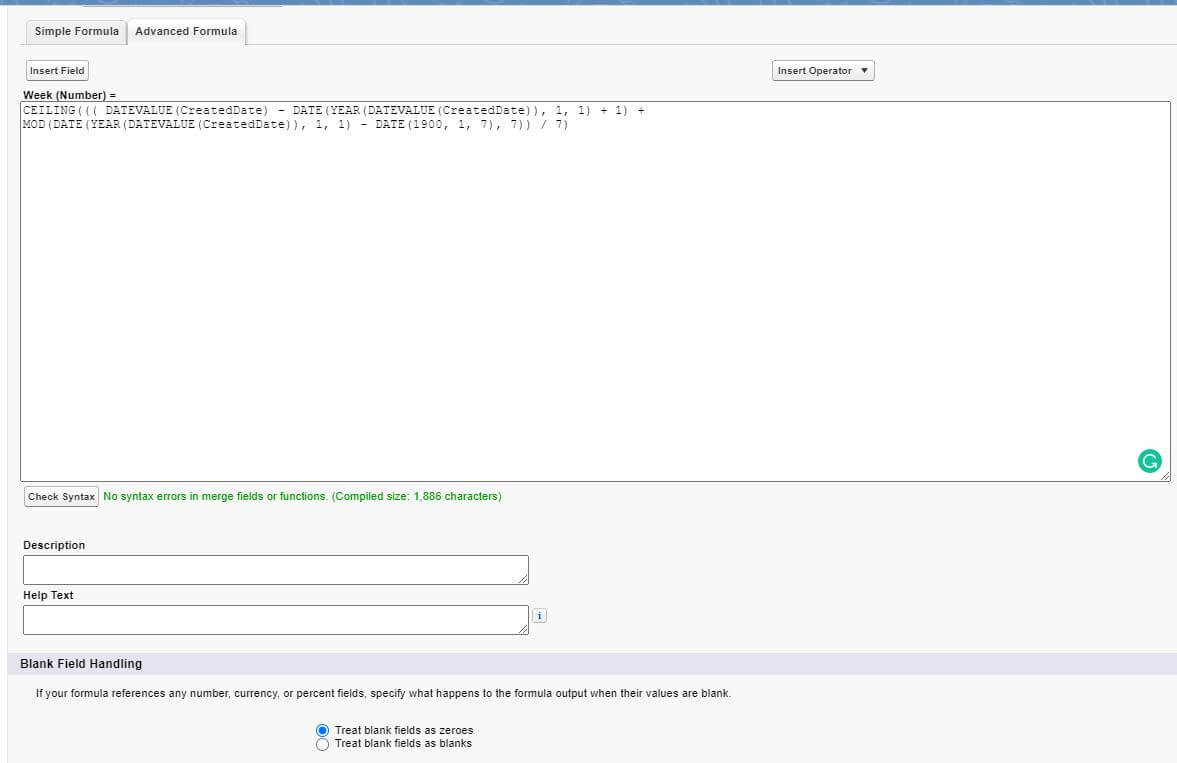
Task: Run Check Syntax on the formula
Action: tap(60, 496)
